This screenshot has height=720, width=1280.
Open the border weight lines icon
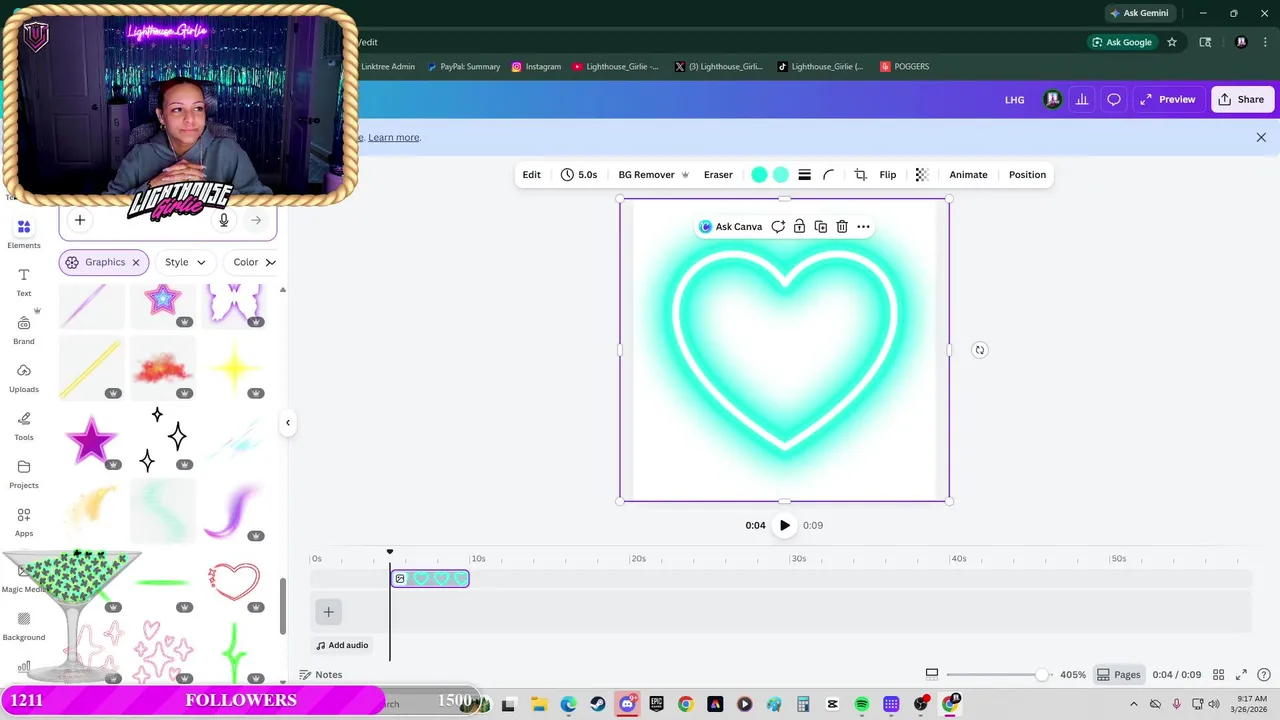pyautogui.click(x=804, y=175)
